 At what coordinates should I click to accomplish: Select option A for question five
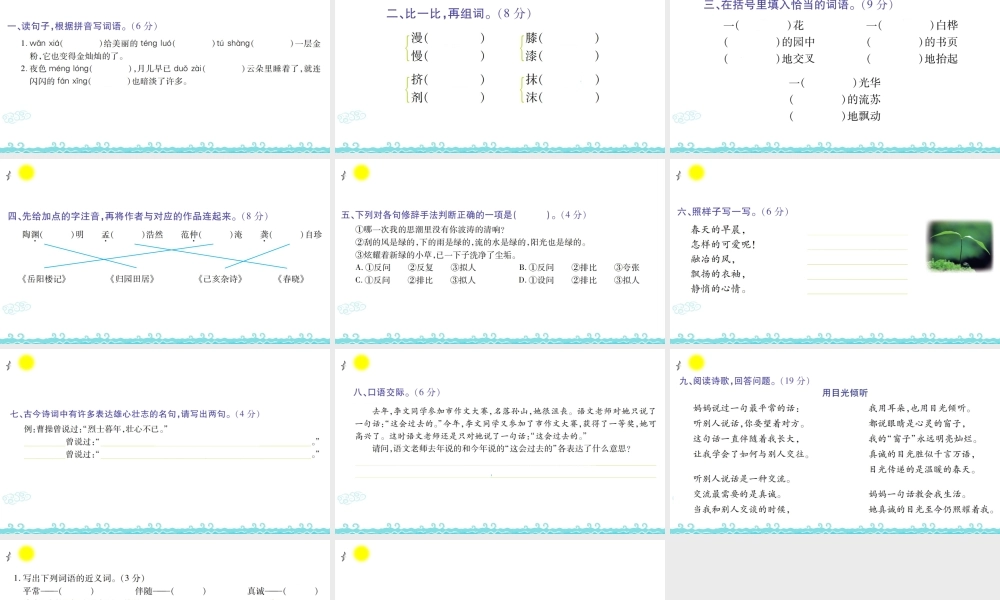pos(358,268)
